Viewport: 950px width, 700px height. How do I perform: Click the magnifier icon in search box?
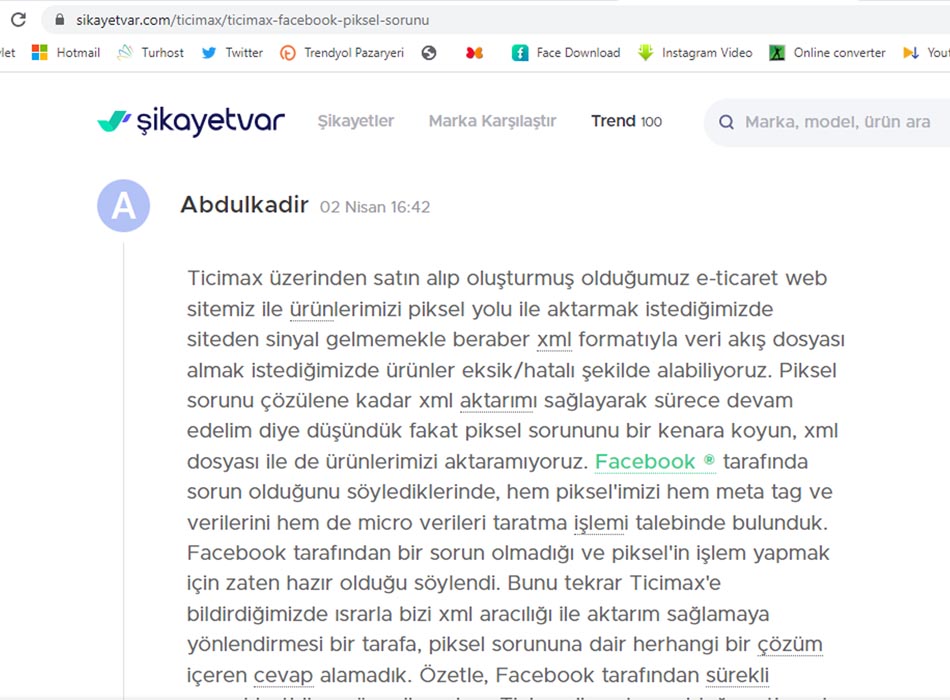point(726,122)
